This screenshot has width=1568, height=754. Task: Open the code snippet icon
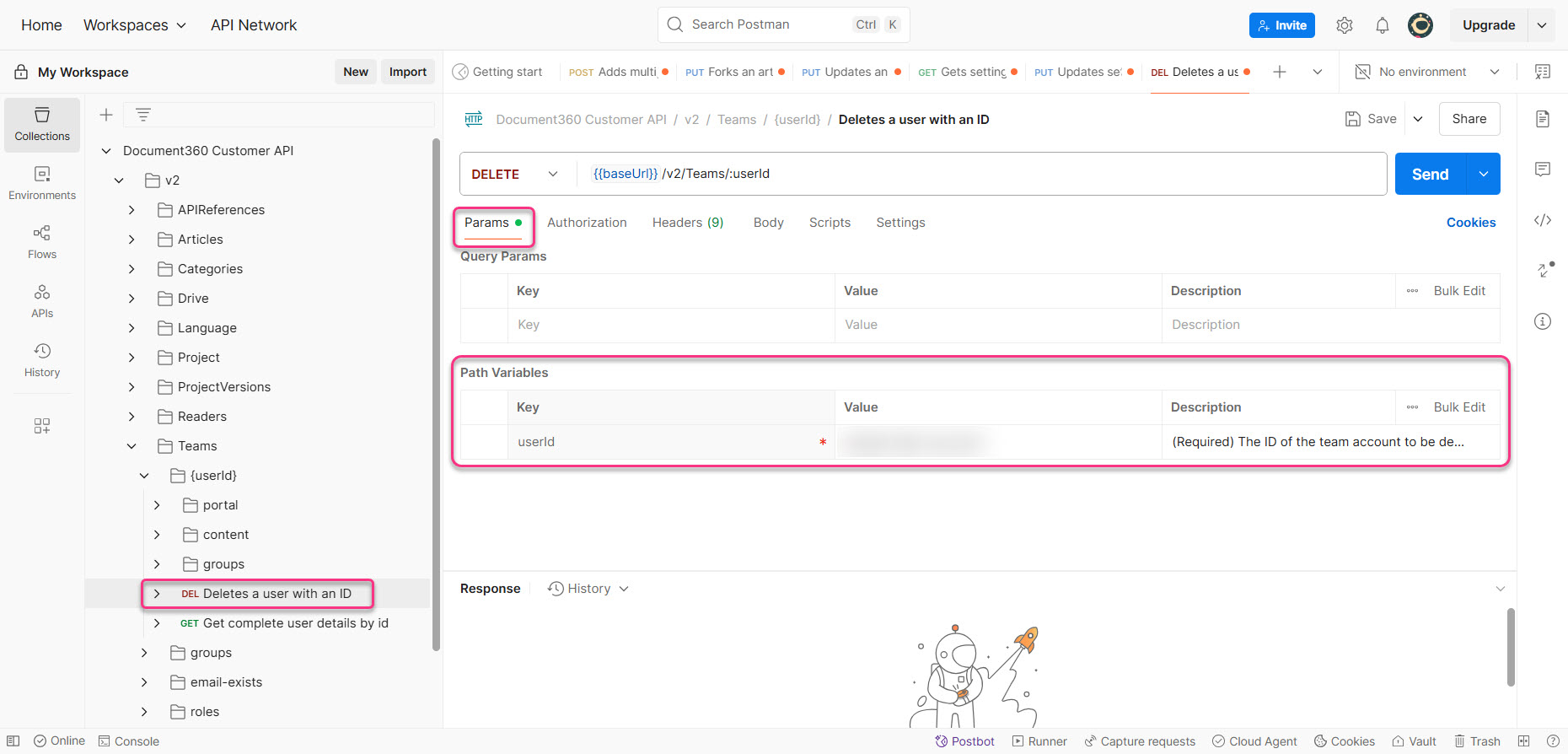(1543, 220)
